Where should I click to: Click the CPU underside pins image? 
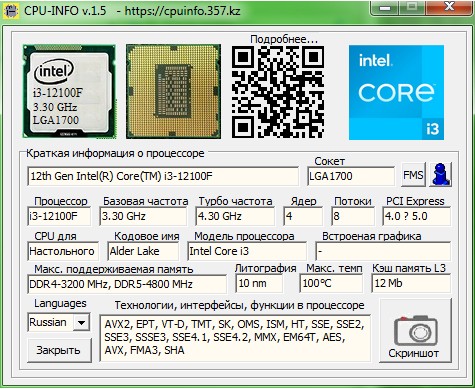point(173,91)
